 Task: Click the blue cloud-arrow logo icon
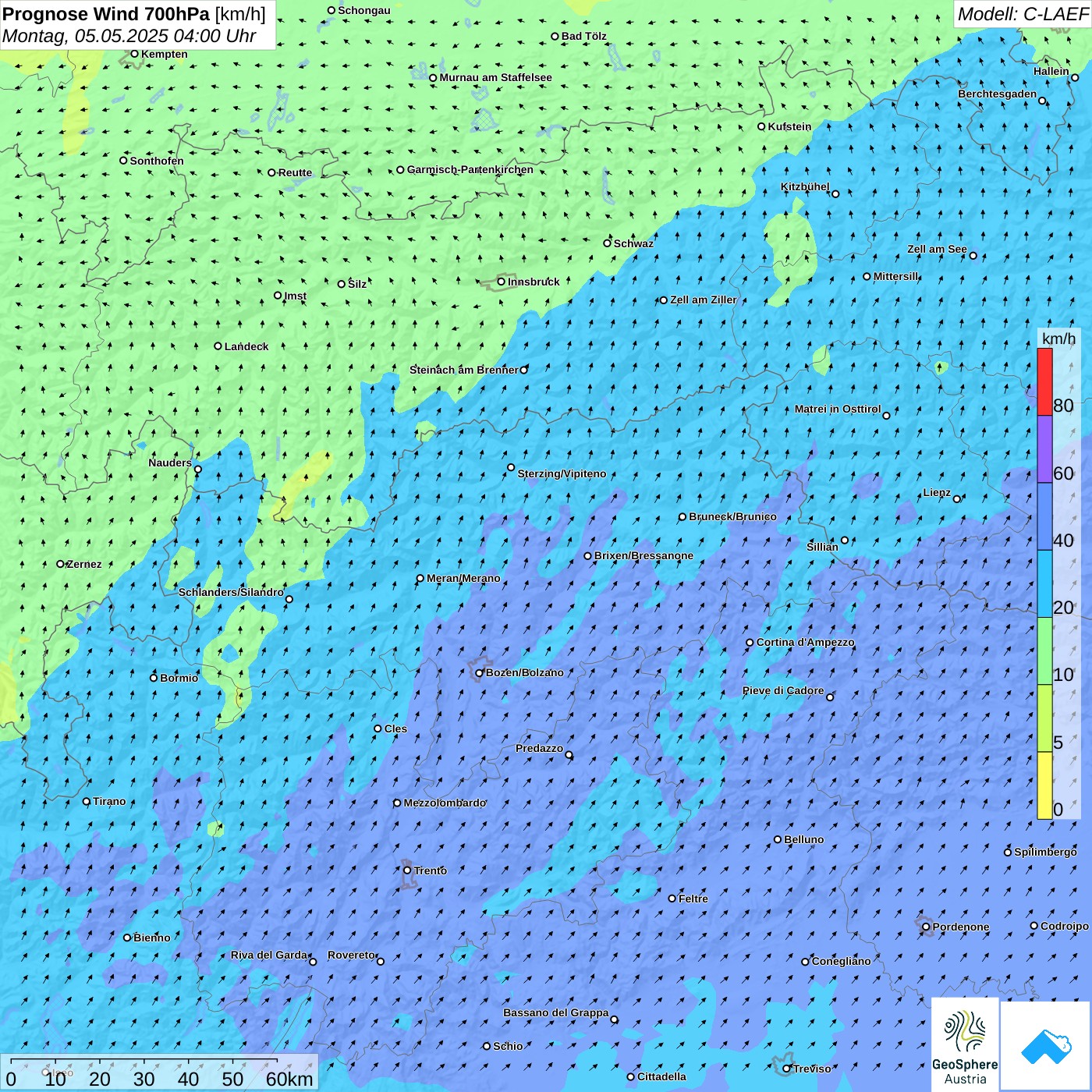[1045, 1045]
